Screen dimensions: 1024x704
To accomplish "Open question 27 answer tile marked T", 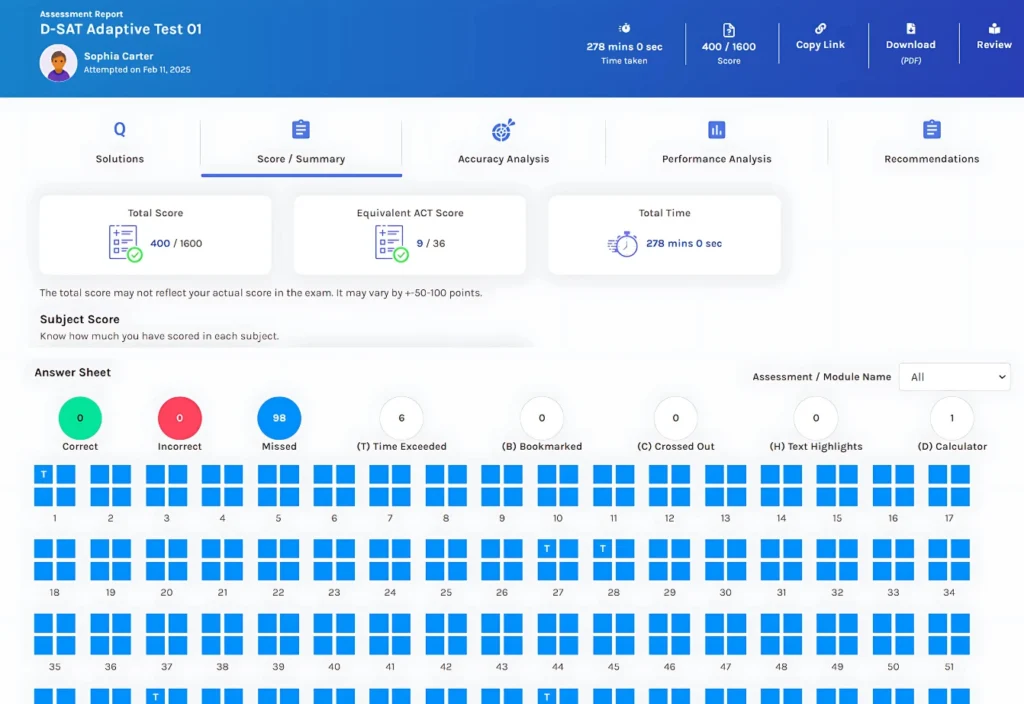I will click(547, 549).
